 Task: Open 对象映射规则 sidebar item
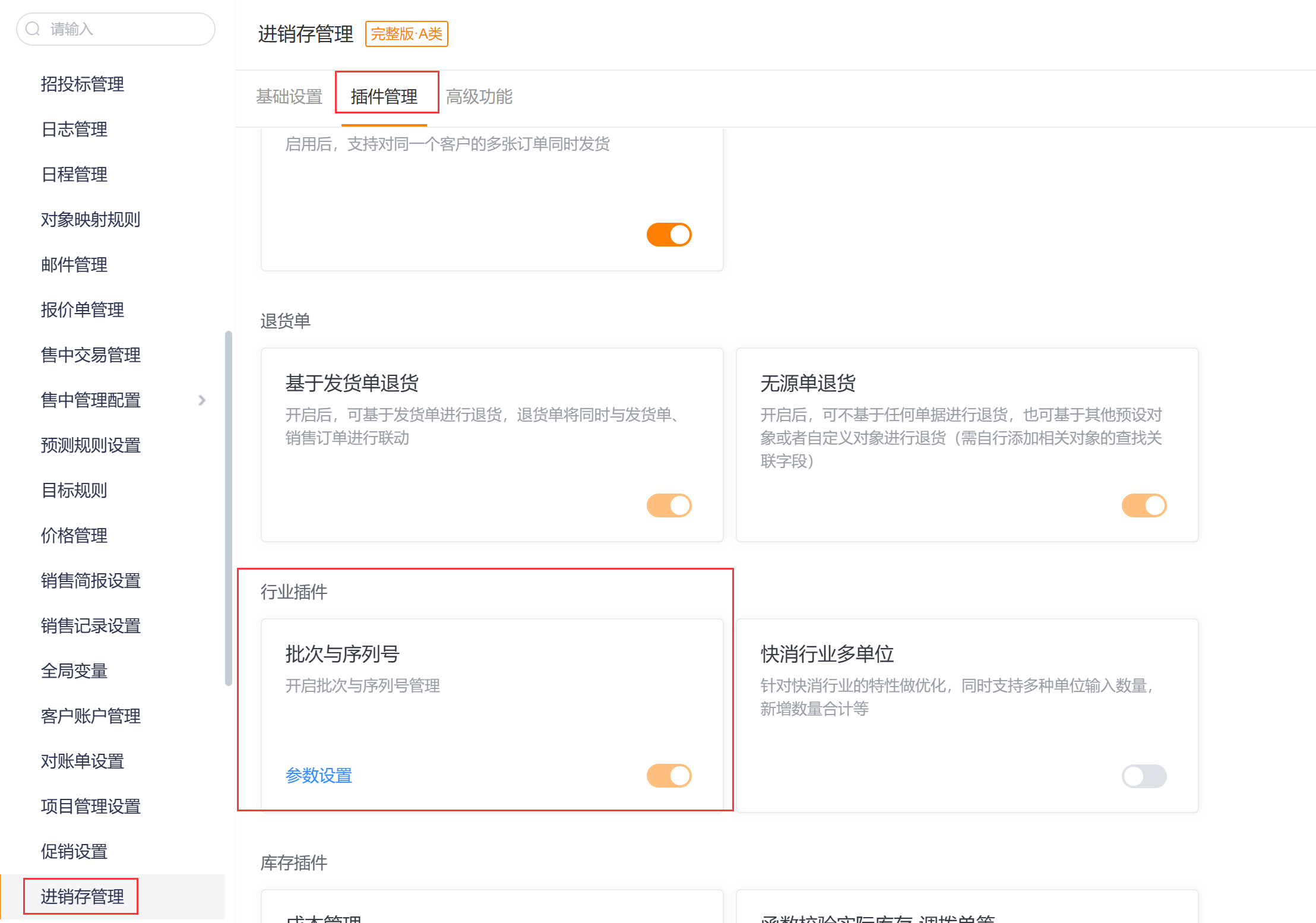pos(91,220)
